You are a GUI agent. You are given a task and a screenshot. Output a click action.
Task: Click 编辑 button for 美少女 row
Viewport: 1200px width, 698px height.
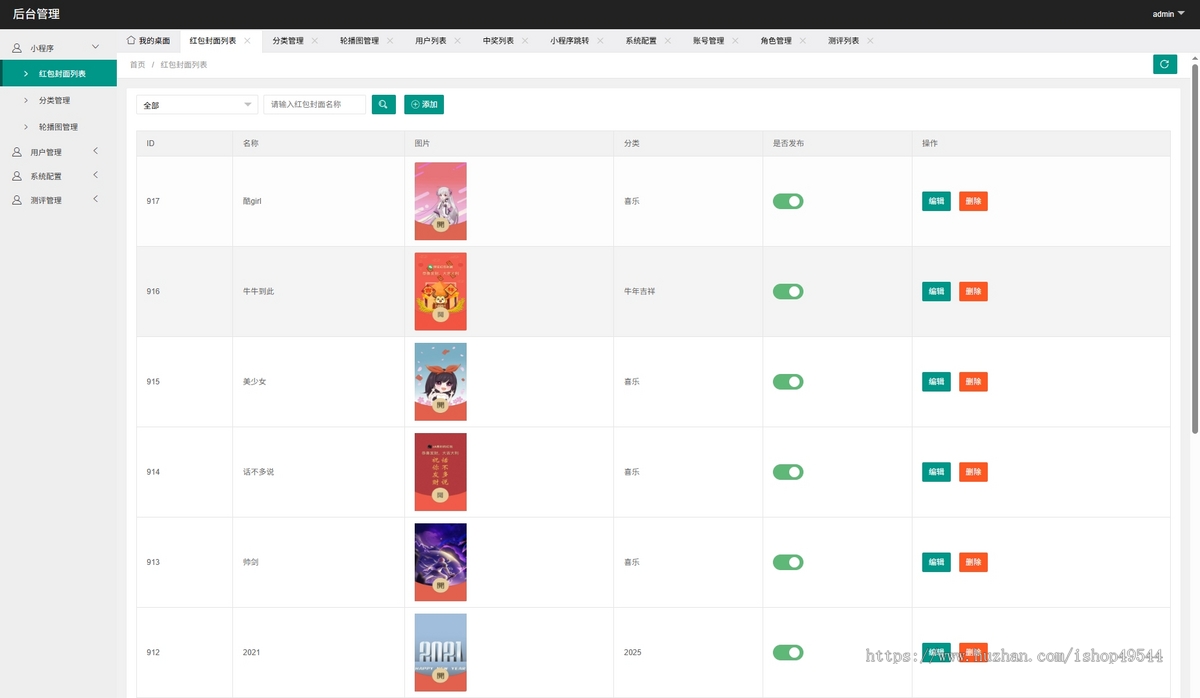tap(936, 381)
